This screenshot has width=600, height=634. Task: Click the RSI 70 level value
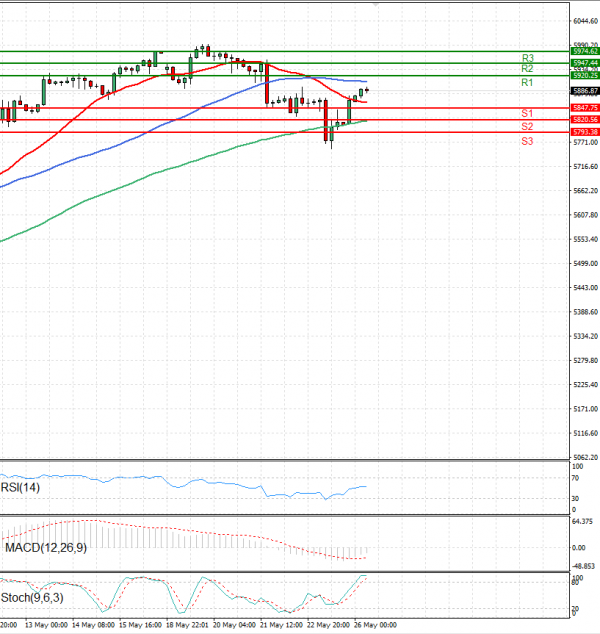(x=575, y=478)
